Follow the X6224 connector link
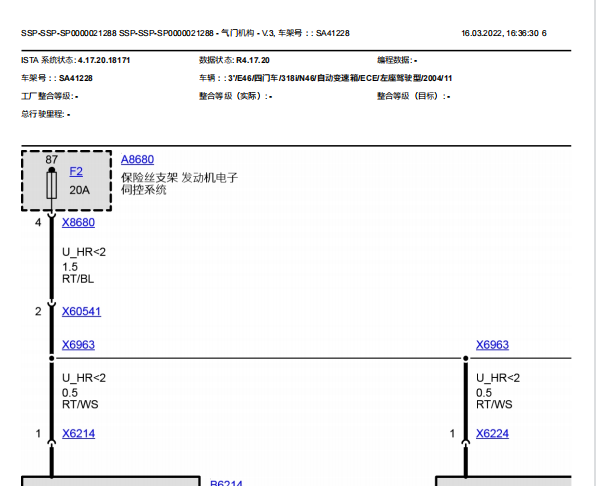The width and height of the screenshot is (596, 486). 492,434
